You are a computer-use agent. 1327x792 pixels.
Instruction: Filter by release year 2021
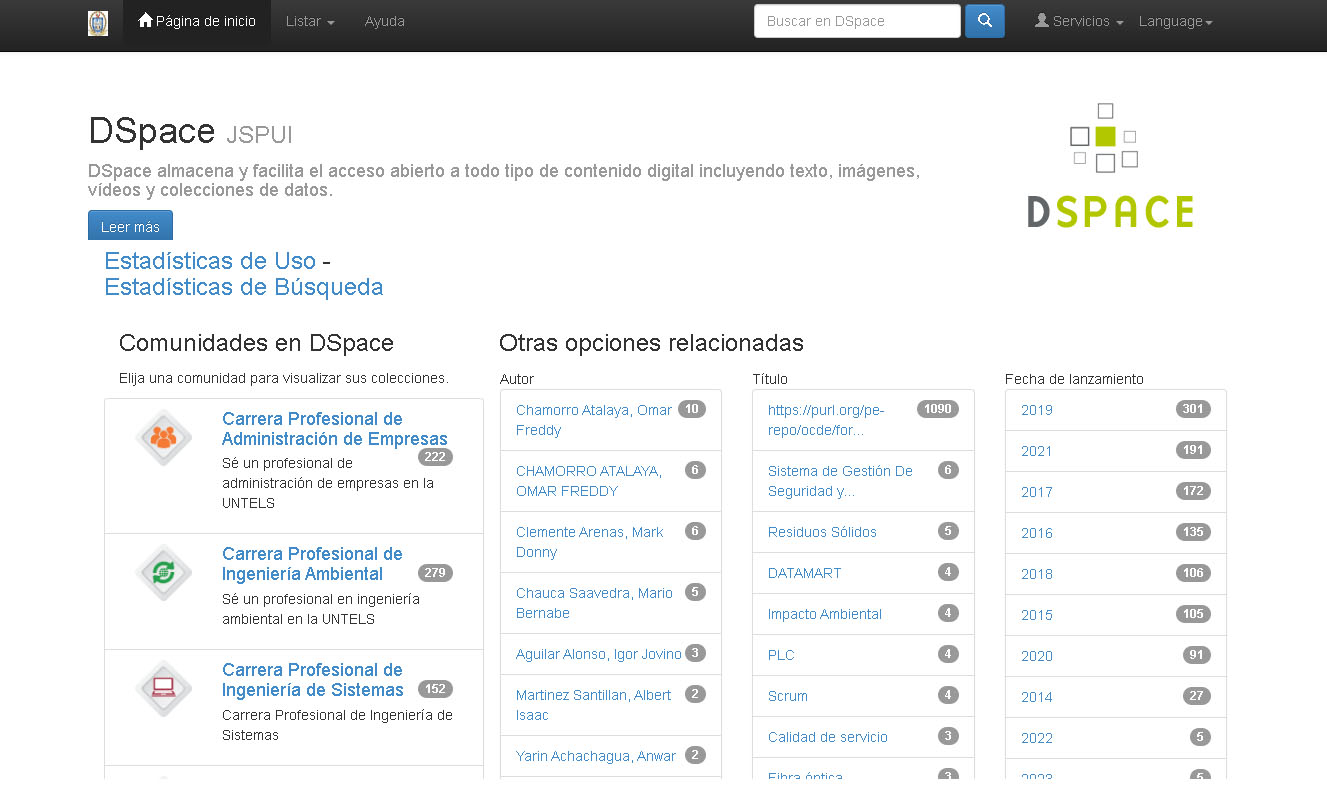(x=1037, y=451)
